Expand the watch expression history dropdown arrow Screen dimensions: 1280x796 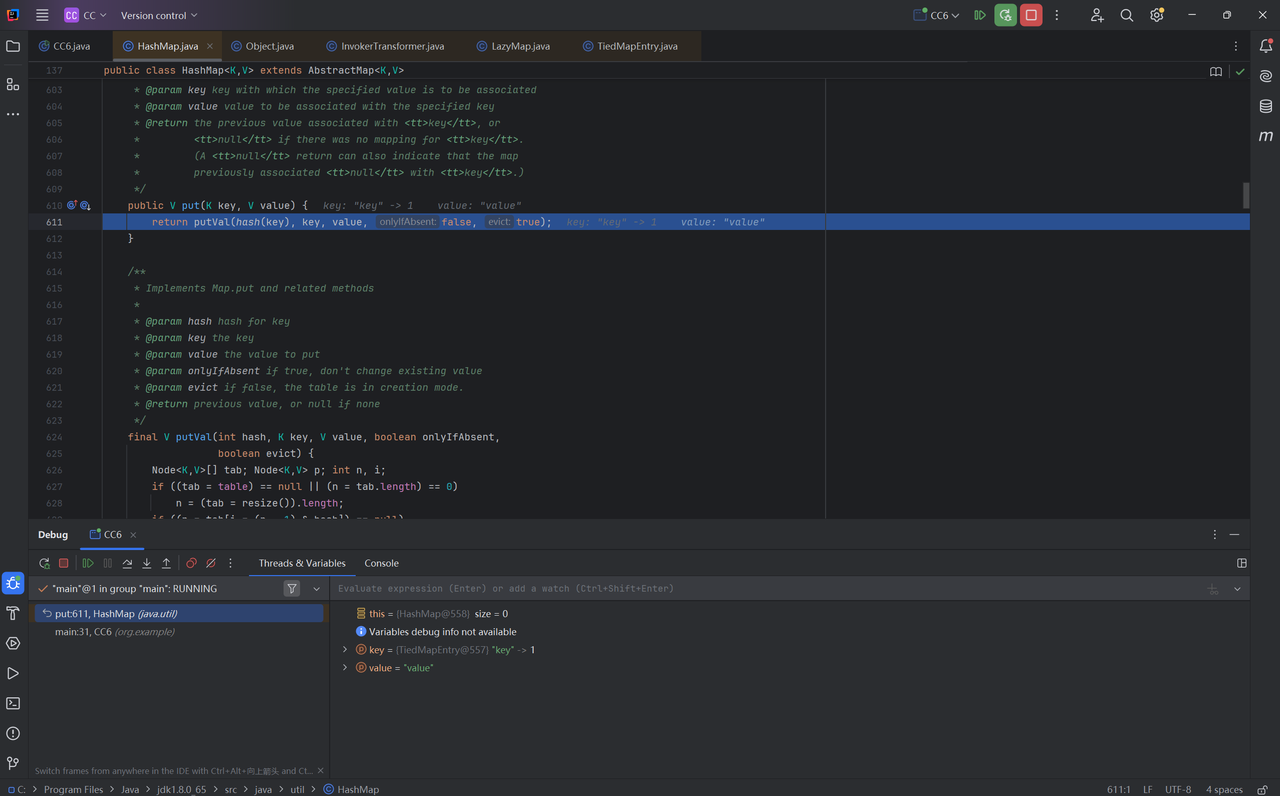click(1237, 589)
